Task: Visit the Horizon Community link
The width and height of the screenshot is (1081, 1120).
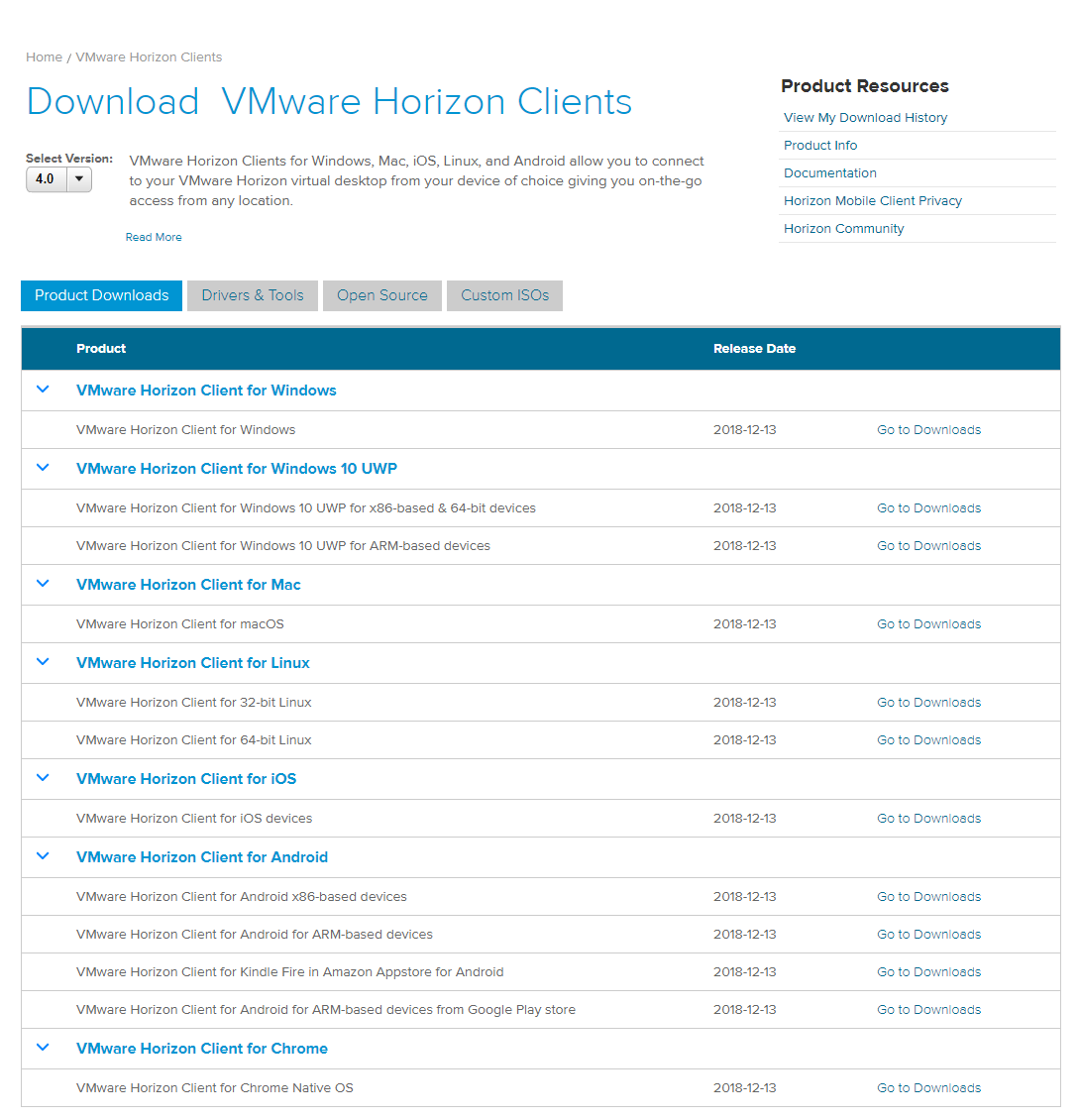Action: coord(844,229)
